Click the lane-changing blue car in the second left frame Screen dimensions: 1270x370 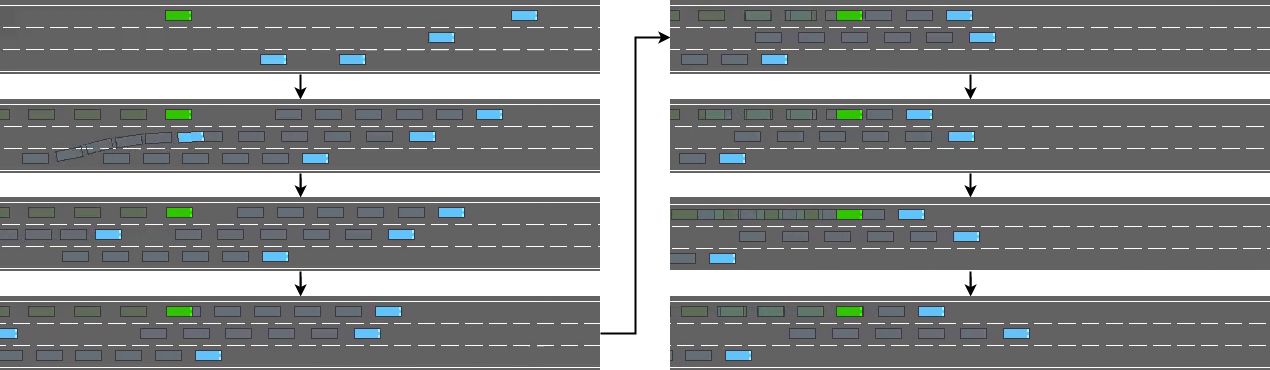coord(191,137)
